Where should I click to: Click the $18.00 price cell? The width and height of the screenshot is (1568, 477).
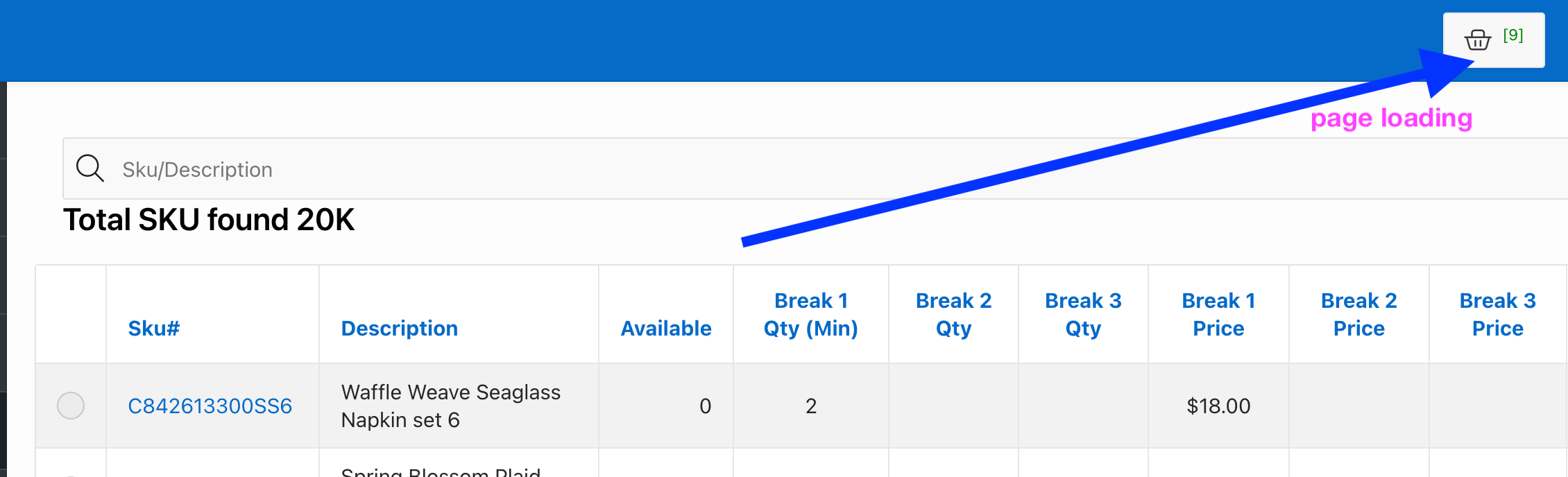coord(1218,406)
